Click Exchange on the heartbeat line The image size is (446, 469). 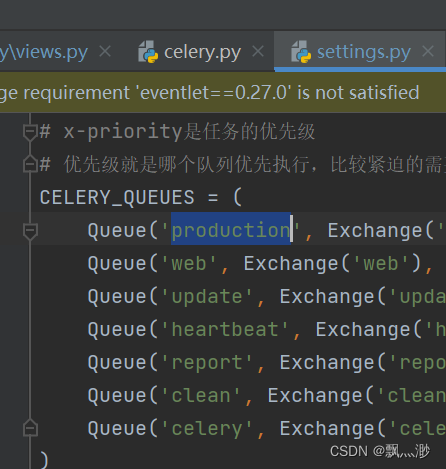pyautogui.click(x=363, y=329)
